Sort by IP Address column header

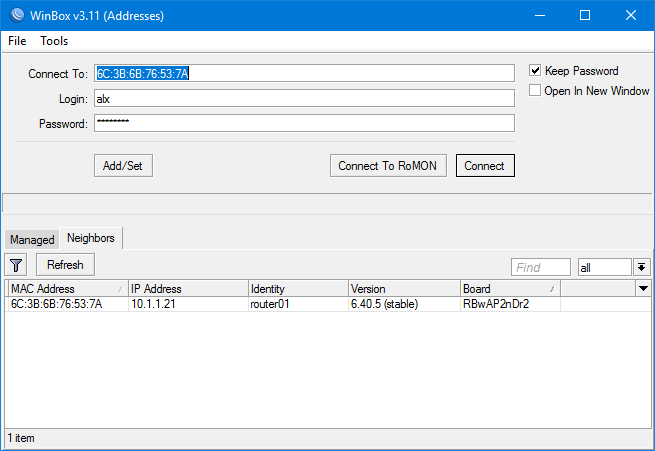point(188,289)
